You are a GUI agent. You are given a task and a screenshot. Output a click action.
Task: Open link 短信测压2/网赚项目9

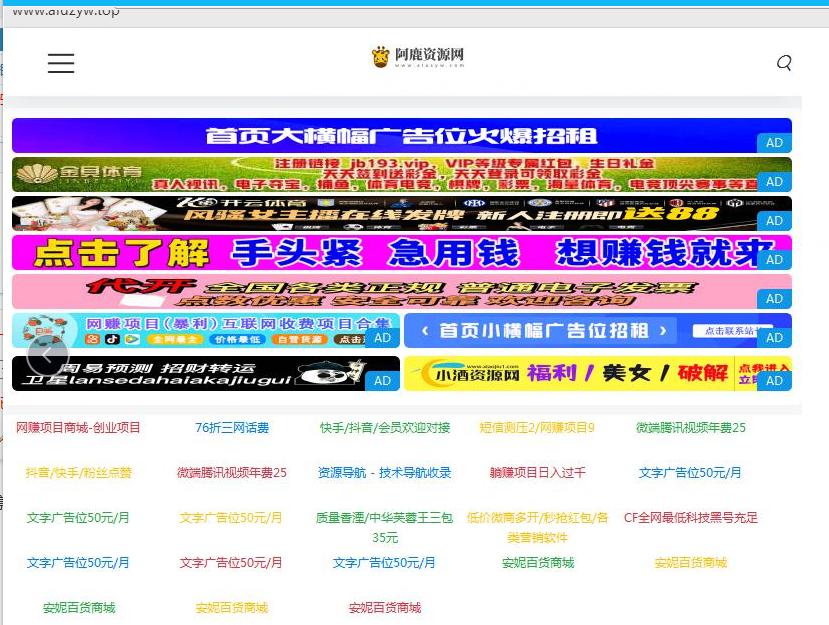(x=537, y=428)
